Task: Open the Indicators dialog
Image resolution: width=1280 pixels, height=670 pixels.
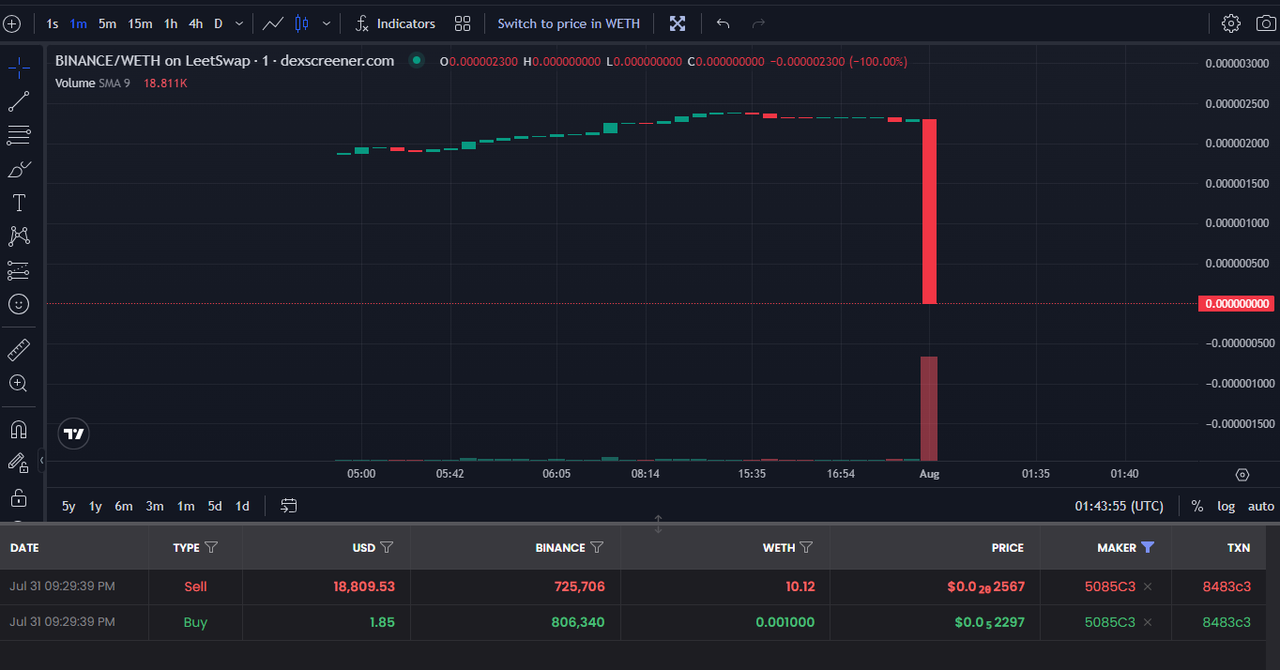Action: [x=396, y=23]
